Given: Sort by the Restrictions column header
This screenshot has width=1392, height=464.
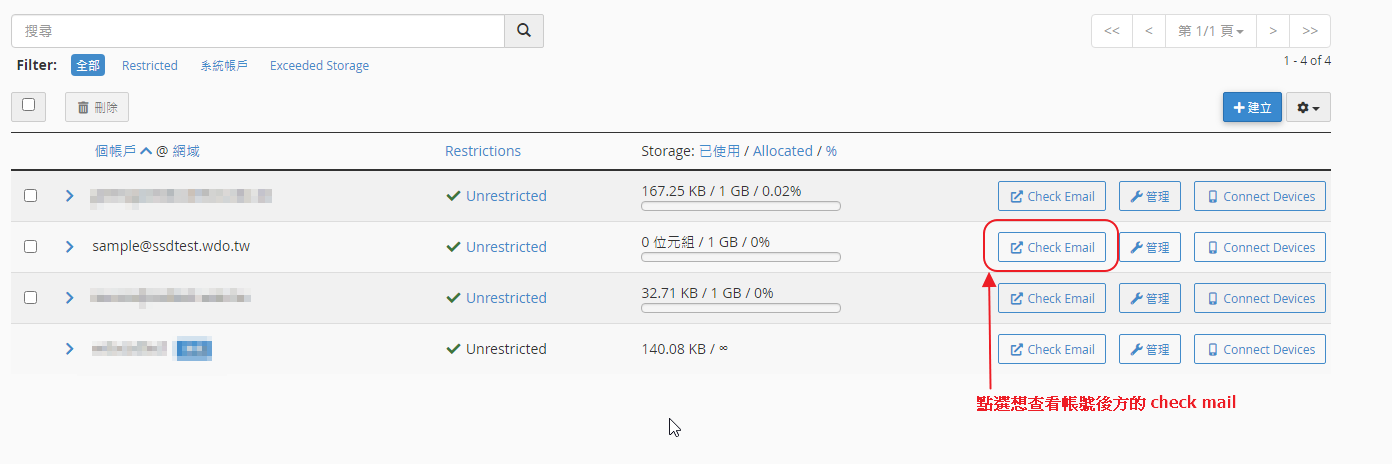Looking at the screenshot, I should pos(483,151).
